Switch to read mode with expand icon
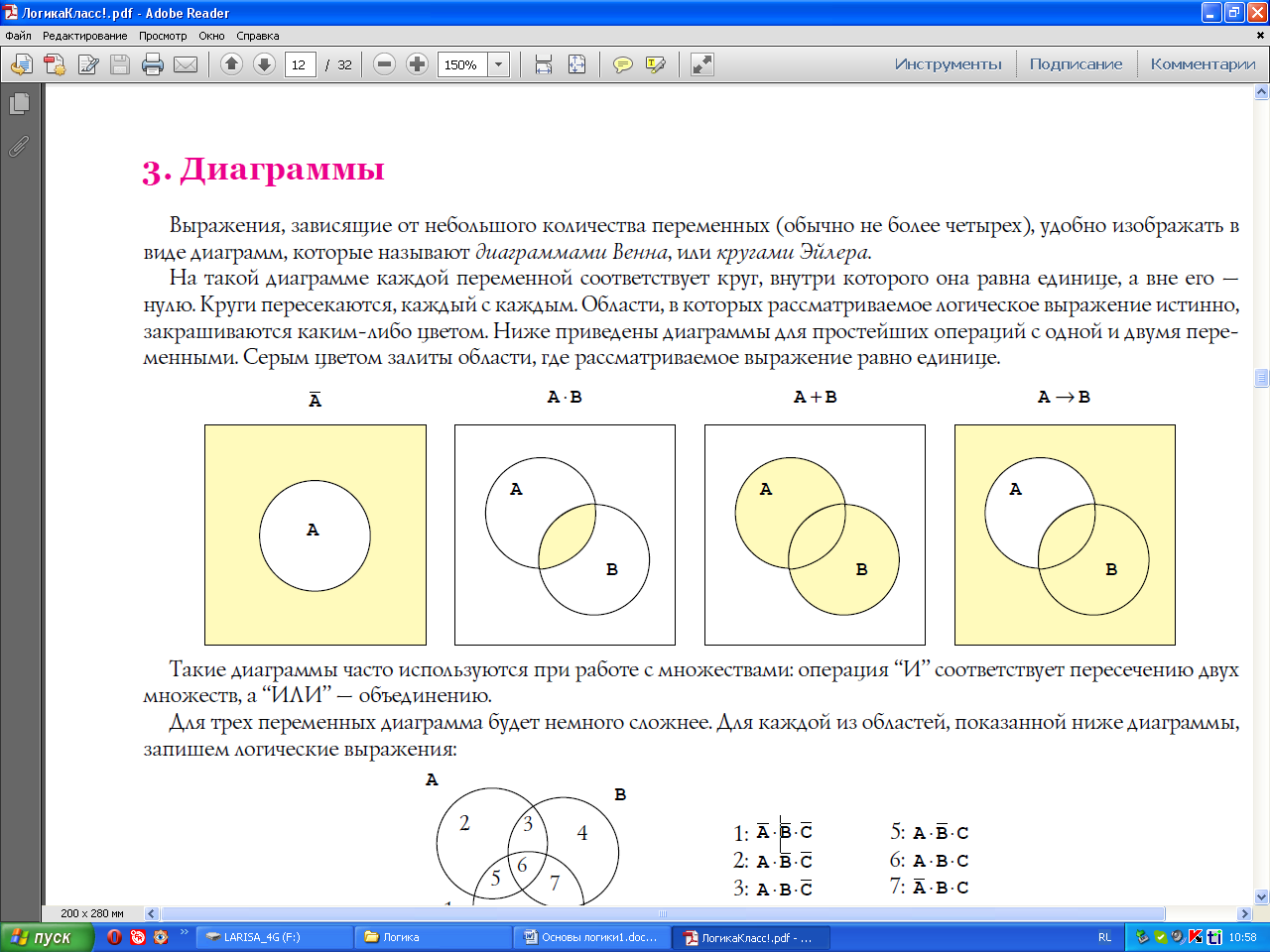Screen dimensions: 1270x952 pyautogui.click(x=702, y=64)
